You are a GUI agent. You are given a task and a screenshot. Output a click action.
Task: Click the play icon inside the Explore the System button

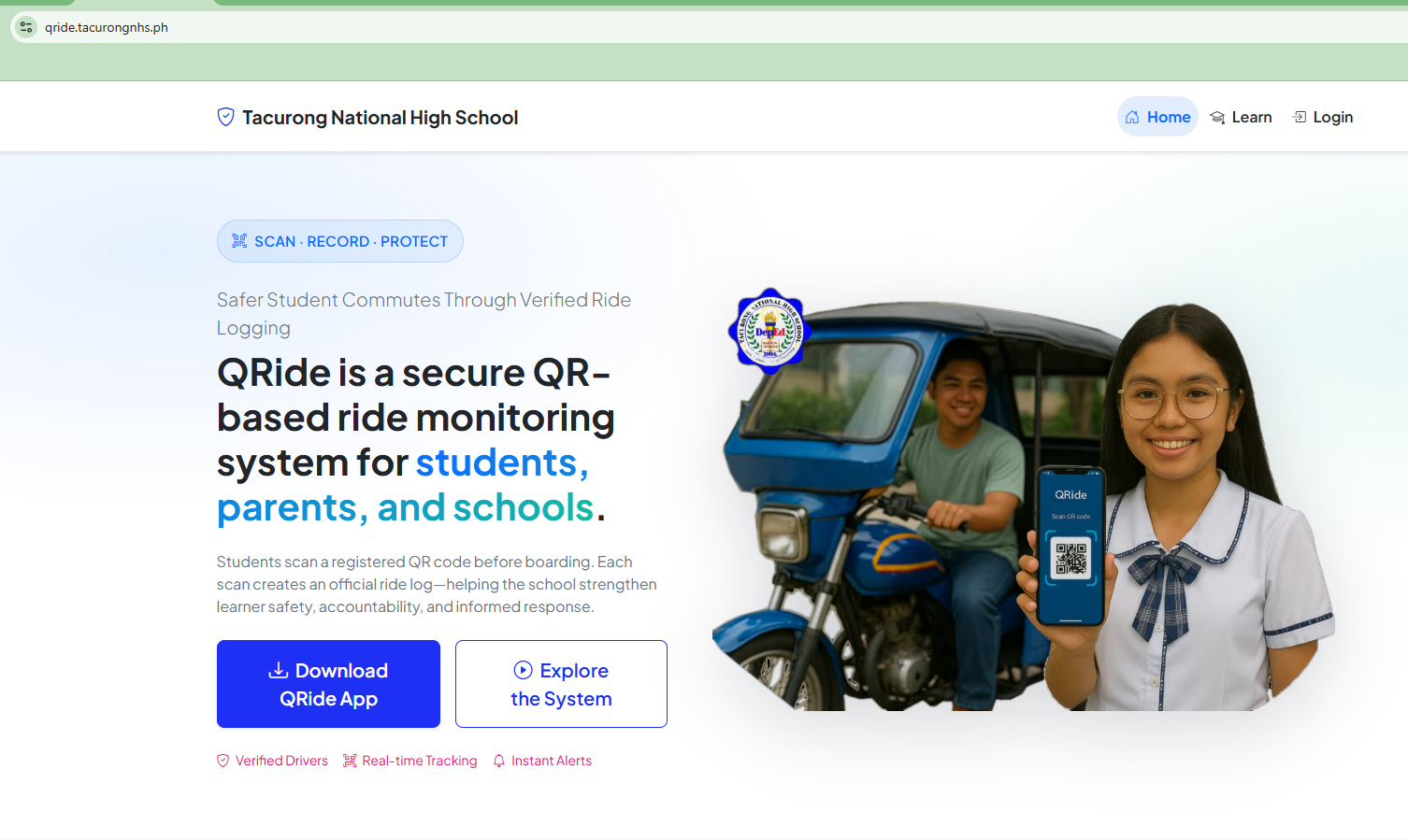(x=523, y=670)
